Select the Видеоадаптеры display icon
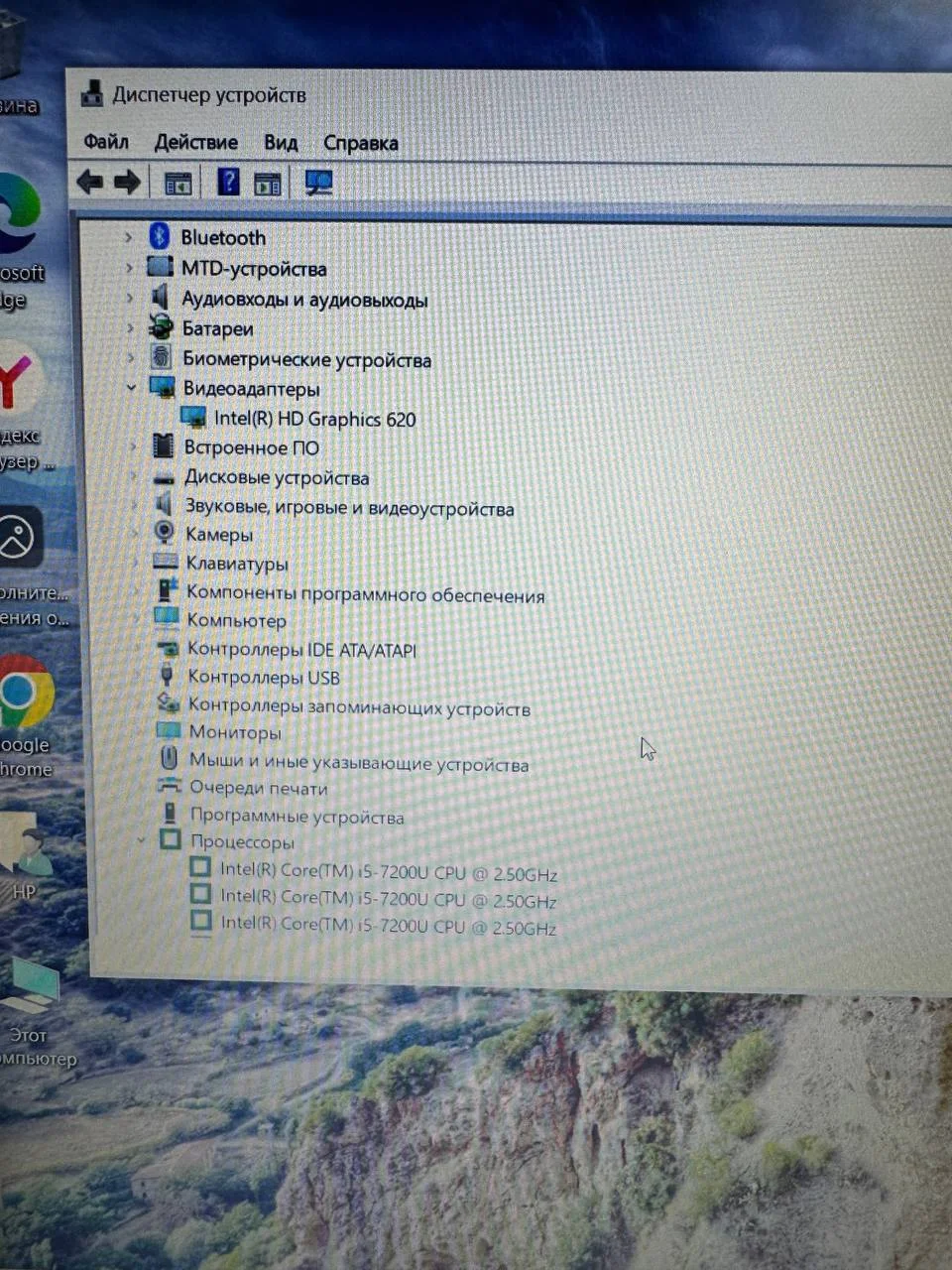Image resolution: width=952 pixels, height=1270 pixels. coord(163,387)
